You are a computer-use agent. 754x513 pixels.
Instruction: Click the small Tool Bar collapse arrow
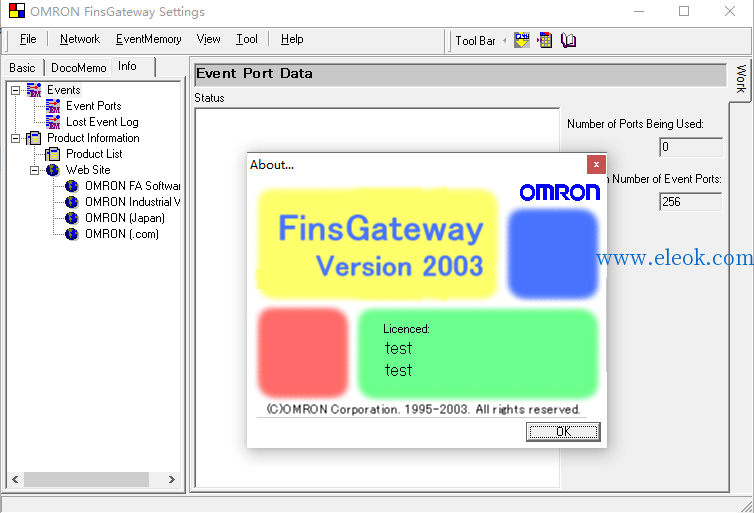[504, 40]
